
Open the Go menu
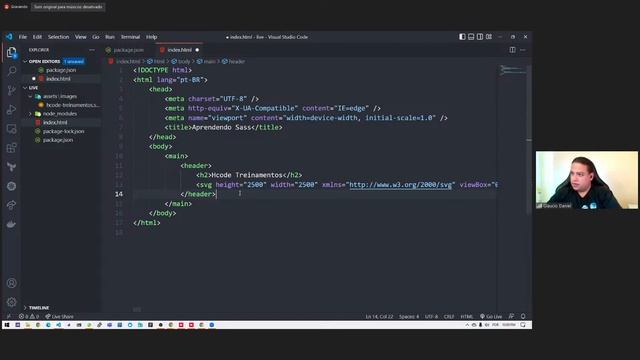[96, 37]
